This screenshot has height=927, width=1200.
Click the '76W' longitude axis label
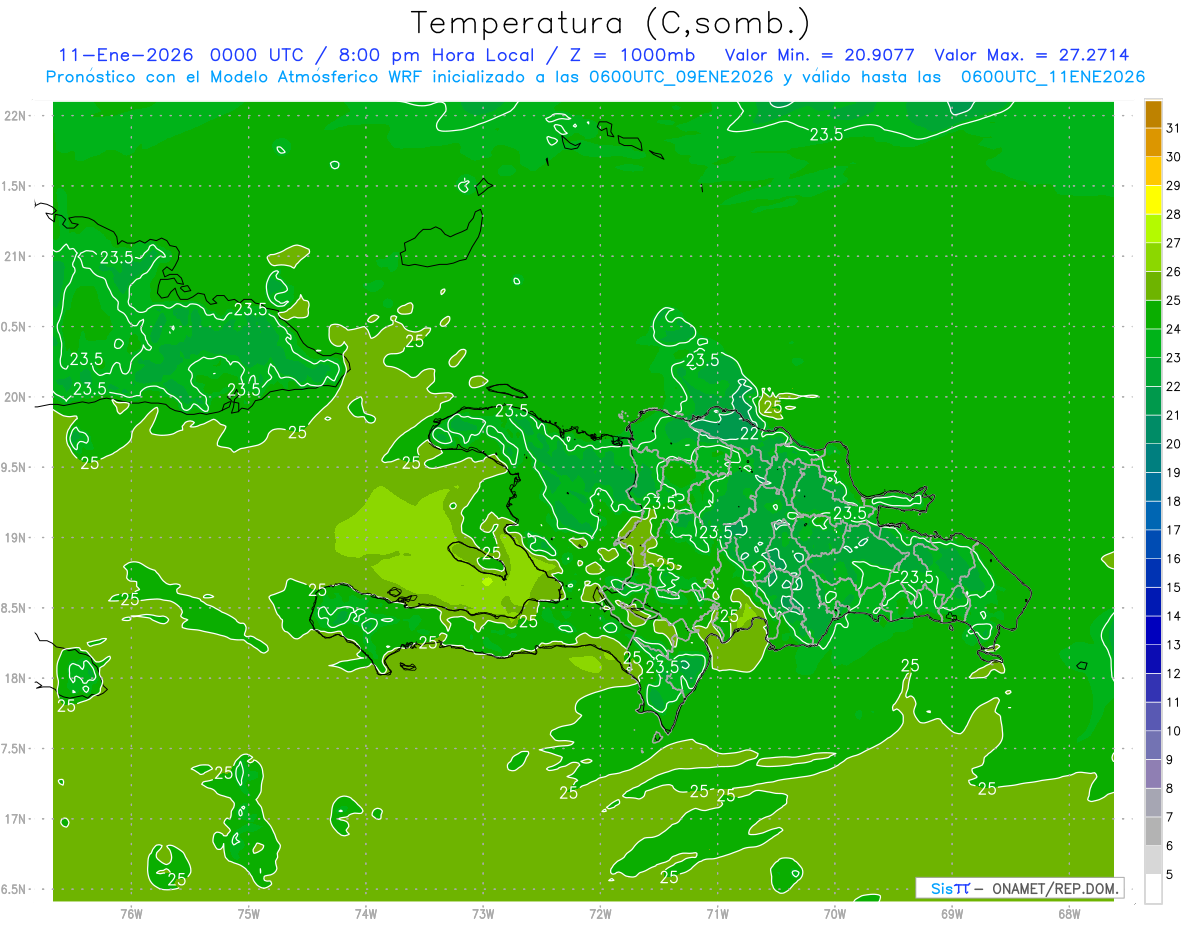pos(131,914)
